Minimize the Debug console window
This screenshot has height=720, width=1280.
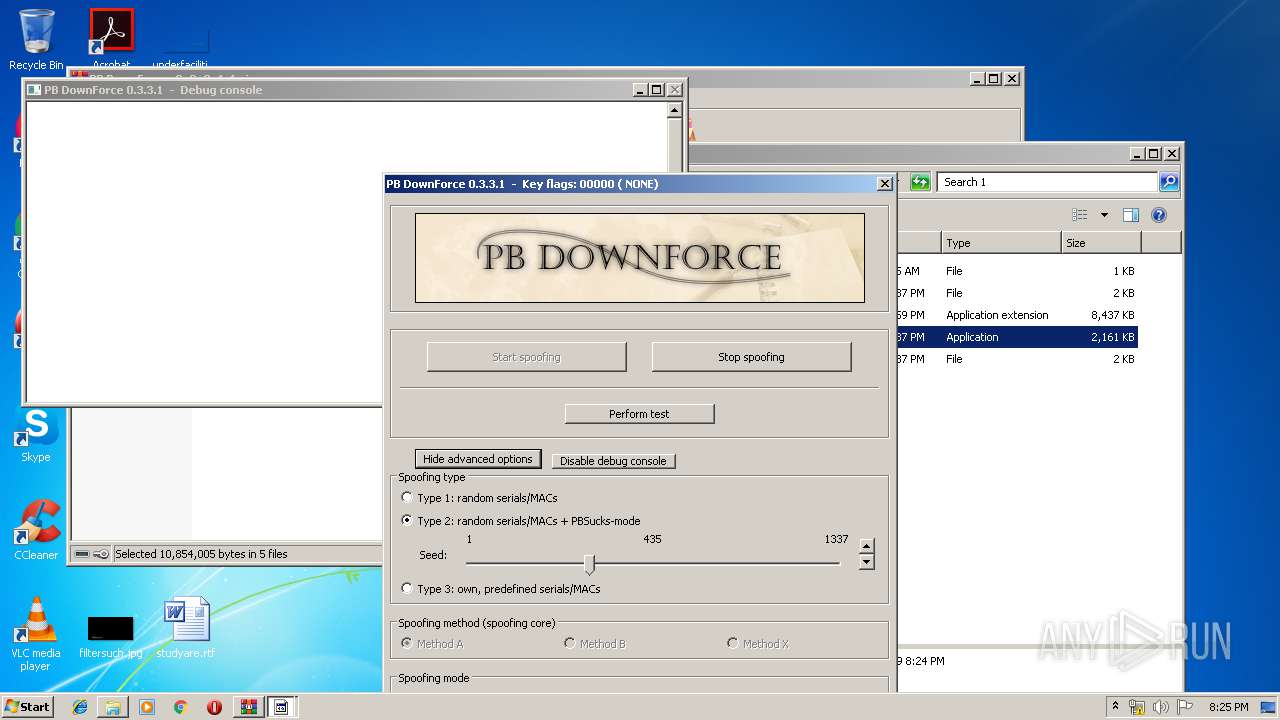640,90
